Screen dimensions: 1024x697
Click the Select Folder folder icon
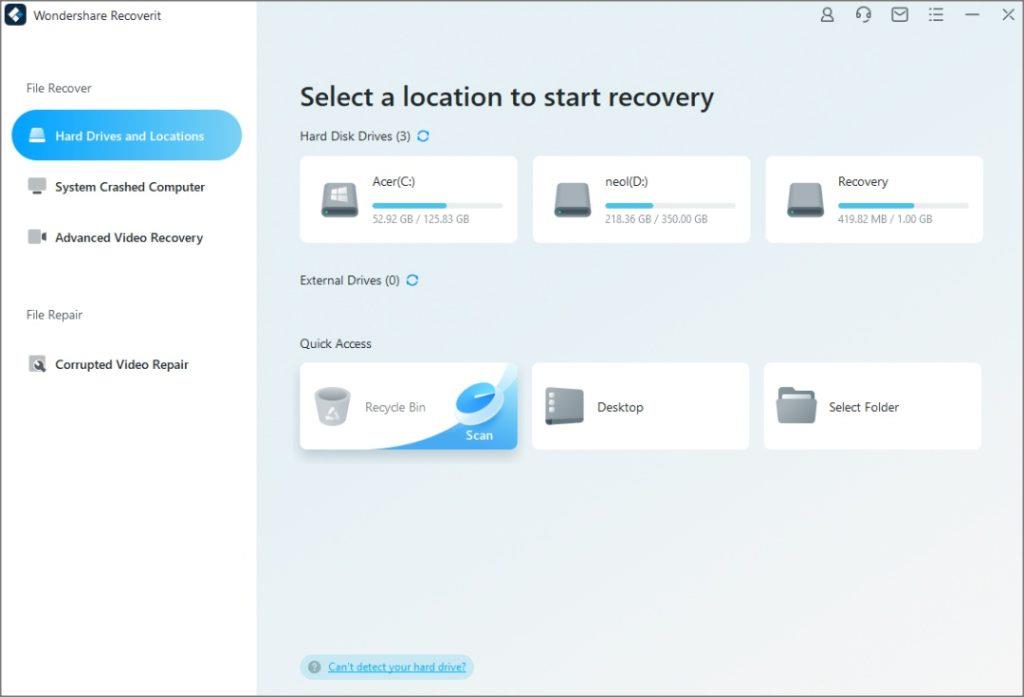(x=796, y=406)
